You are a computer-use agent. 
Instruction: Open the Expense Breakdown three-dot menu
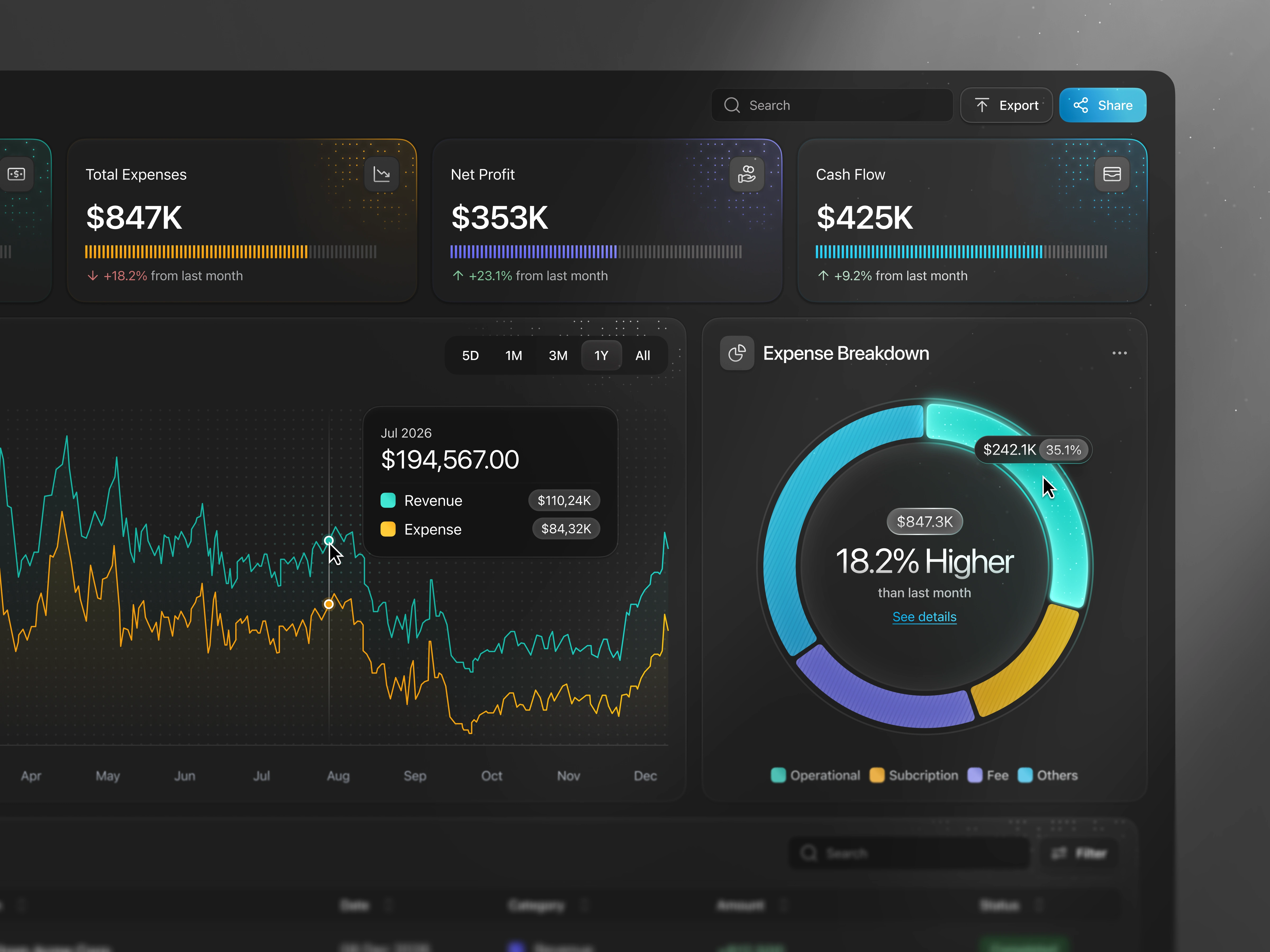[1119, 354]
